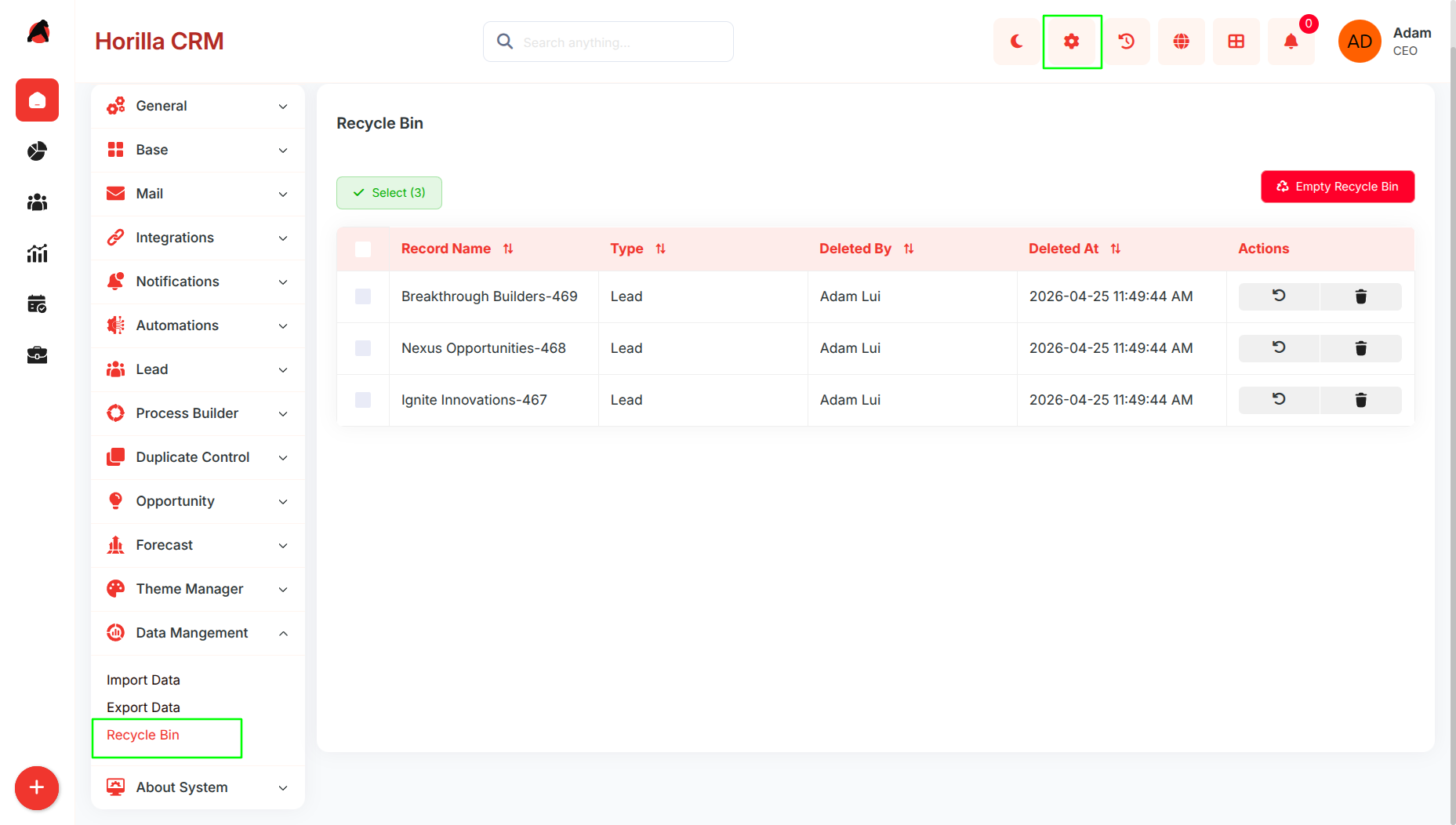Restore Ignite Innovations-467 record
The width and height of the screenshot is (1456, 825).
coord(1279,400)
